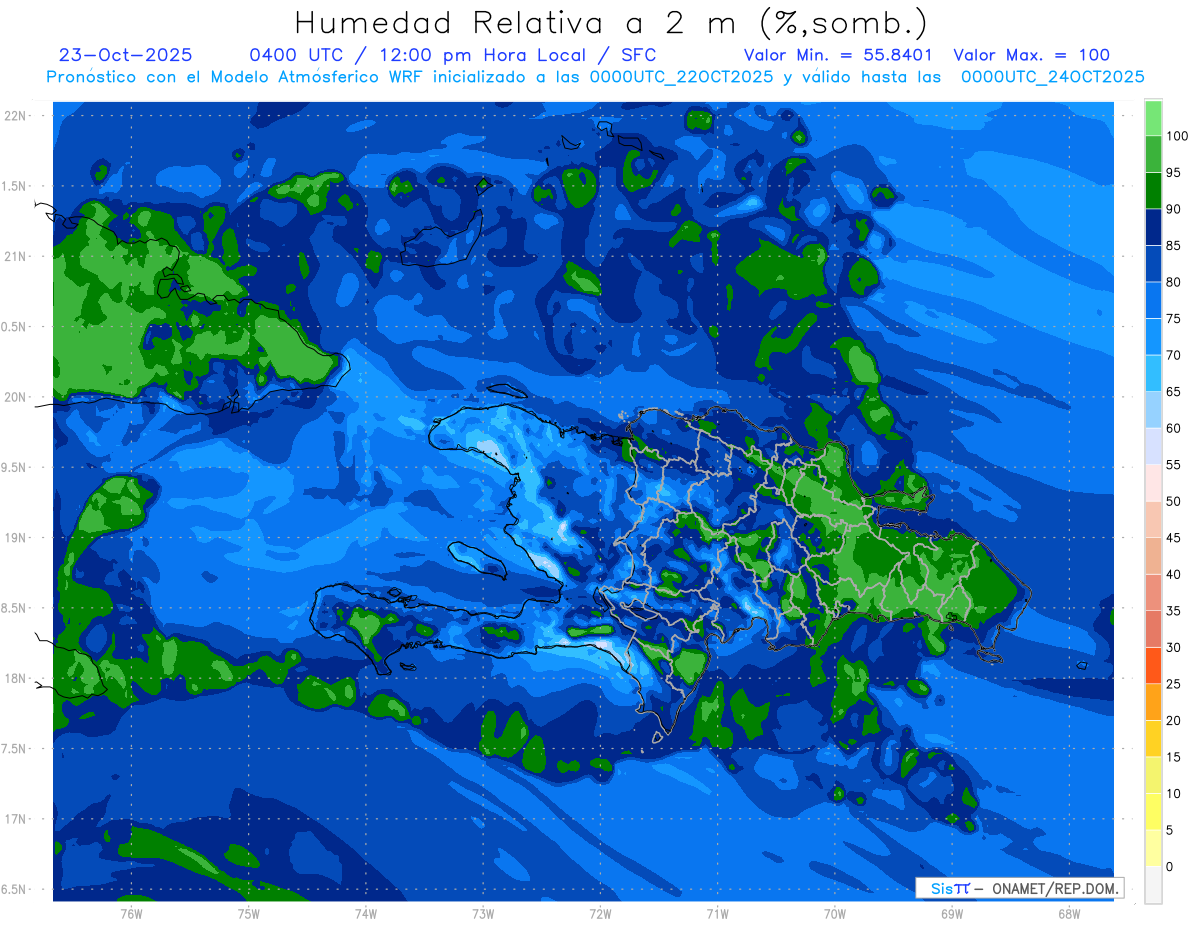Viewport: 1200px width, 927px height.
Task: Click the dark green 90-95 legend swatch
Action: click(1153, 191)
